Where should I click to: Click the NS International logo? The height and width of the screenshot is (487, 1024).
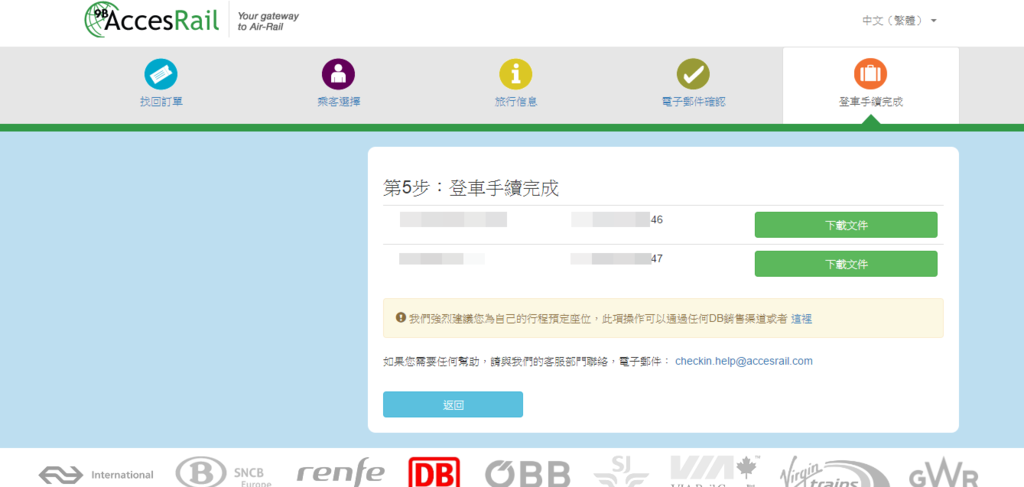click(x=96, y=474)
